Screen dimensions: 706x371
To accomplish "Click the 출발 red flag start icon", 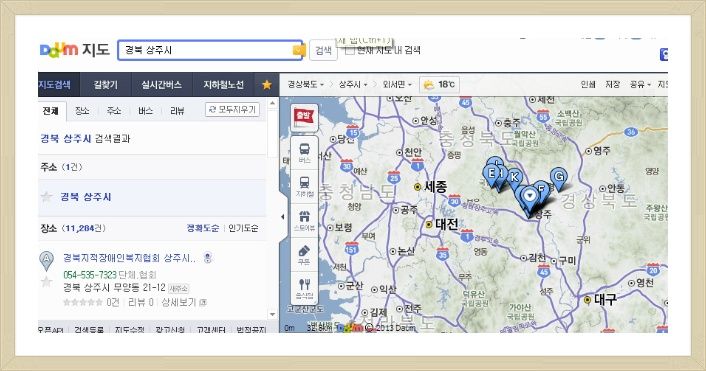I will (x=304, y=118).
